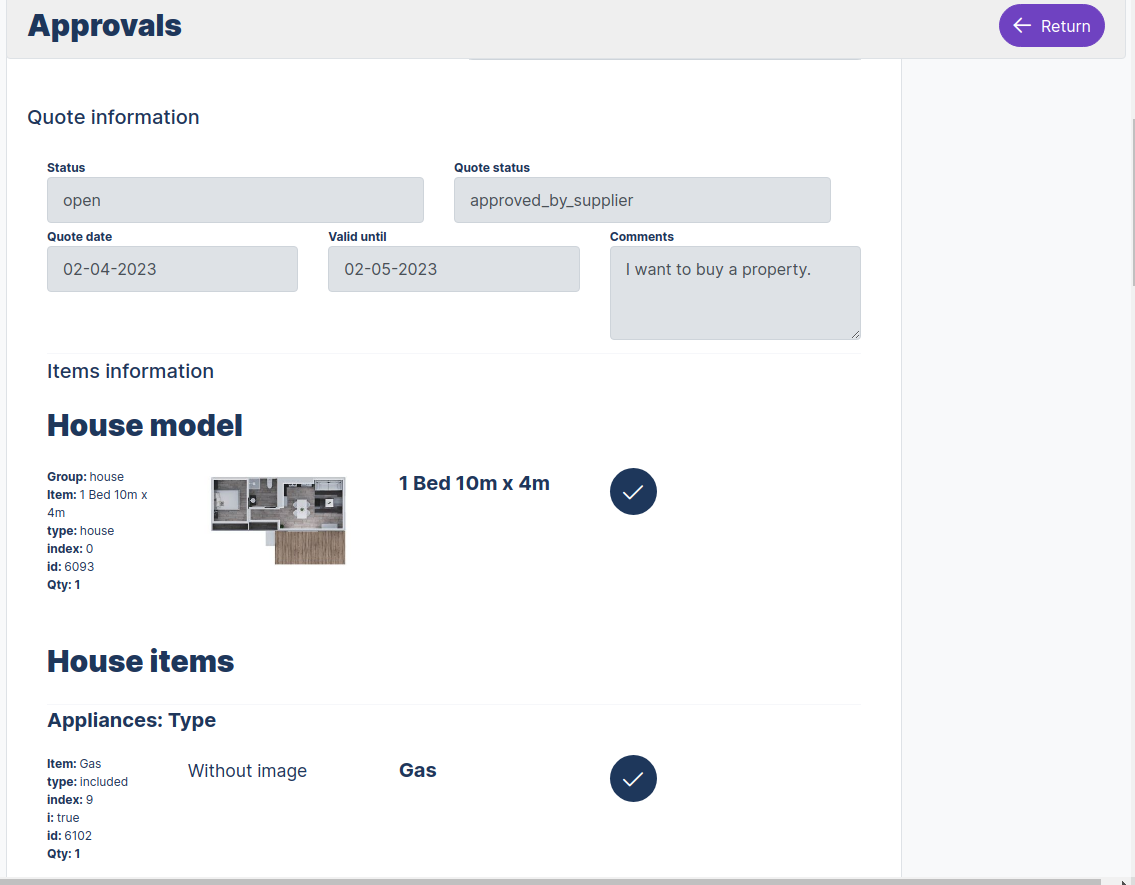
Task: Select the Quote status field approved_by_supplier
Action: tap(641, 200)
